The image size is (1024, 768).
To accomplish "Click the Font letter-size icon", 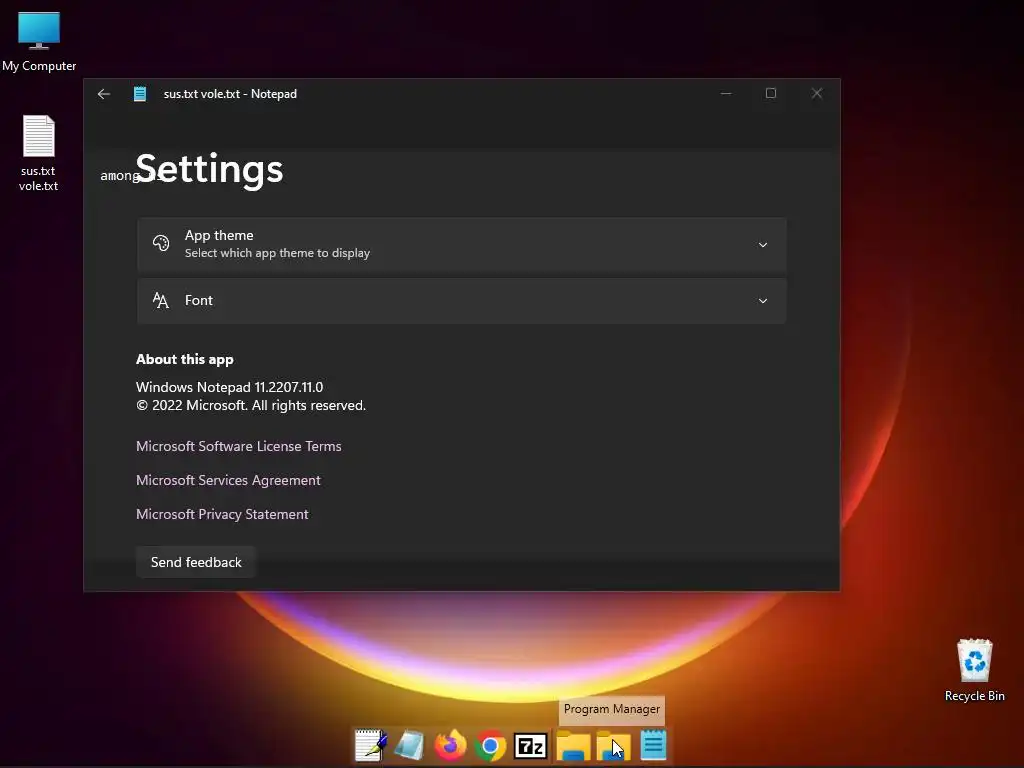I will [x=161, y=300].
